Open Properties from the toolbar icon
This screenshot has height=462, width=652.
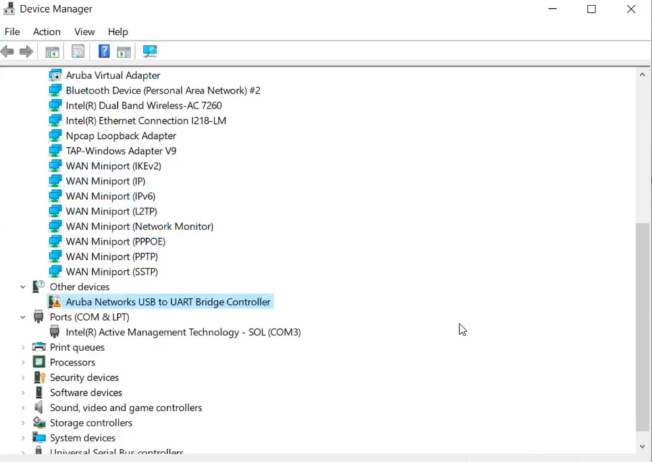point(78,52)
